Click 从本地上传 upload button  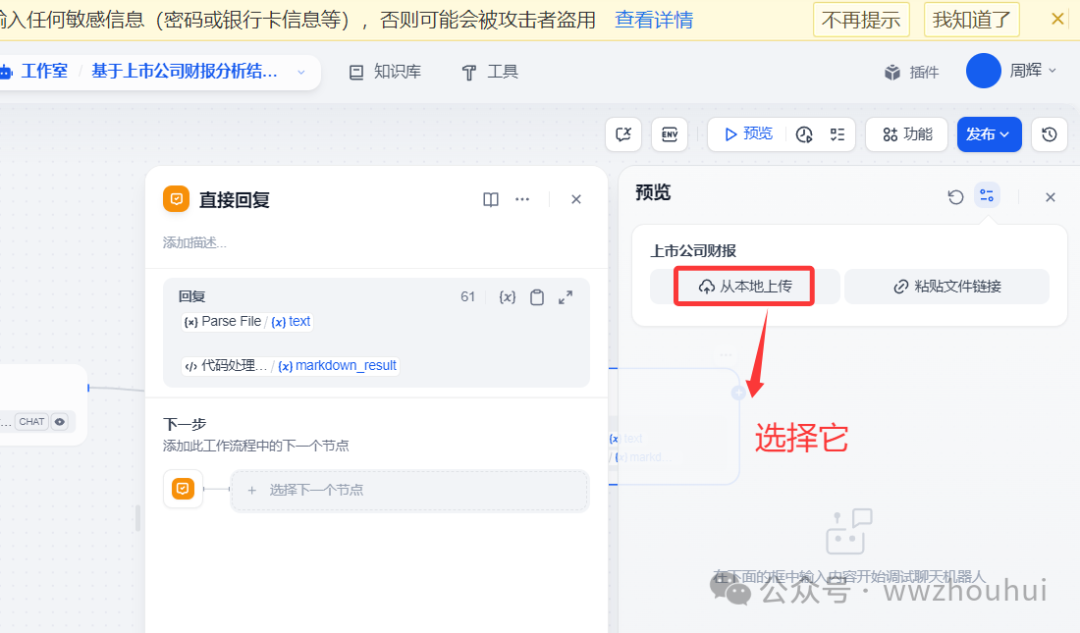pos(745,287)
